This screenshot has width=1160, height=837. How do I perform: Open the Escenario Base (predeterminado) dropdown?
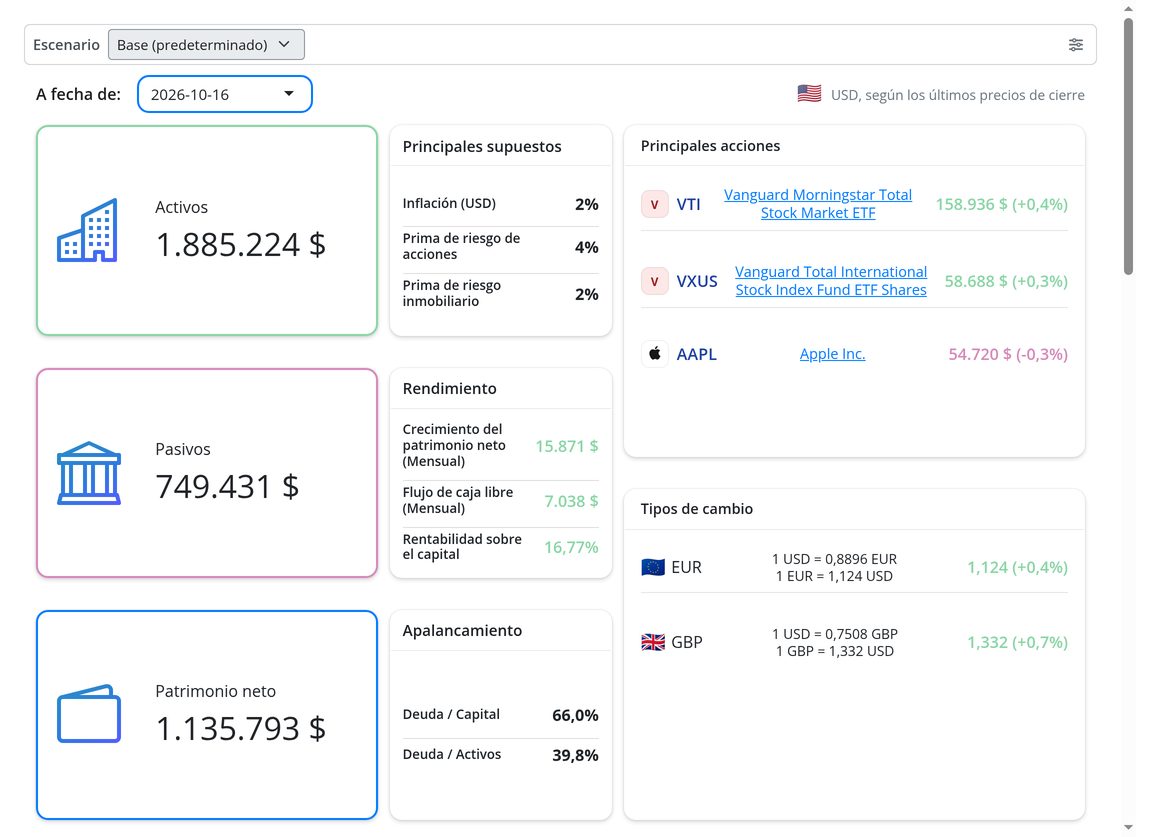coord(206,44)
